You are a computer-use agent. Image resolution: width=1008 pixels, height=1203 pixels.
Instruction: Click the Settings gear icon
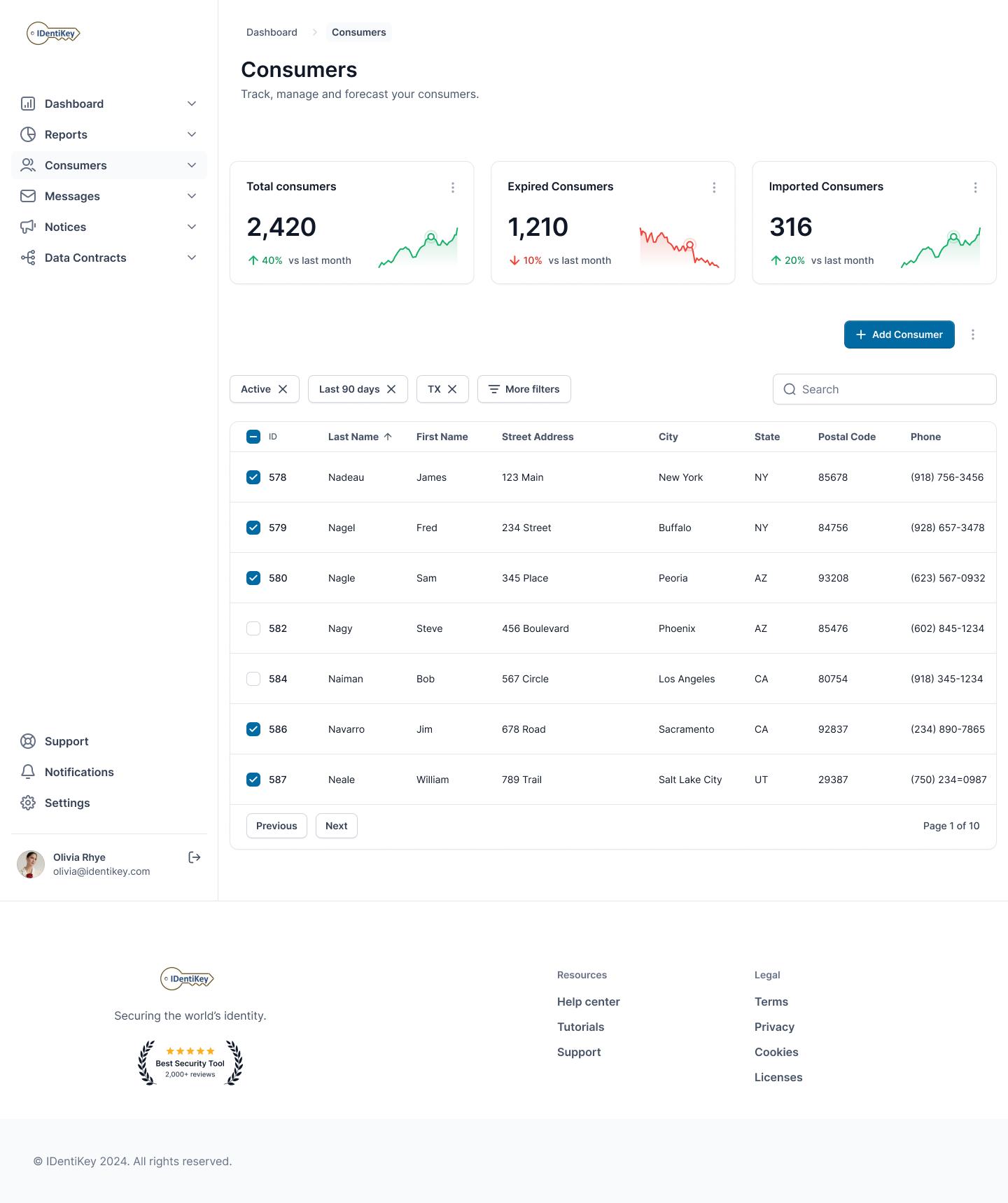tap(28, 803)
